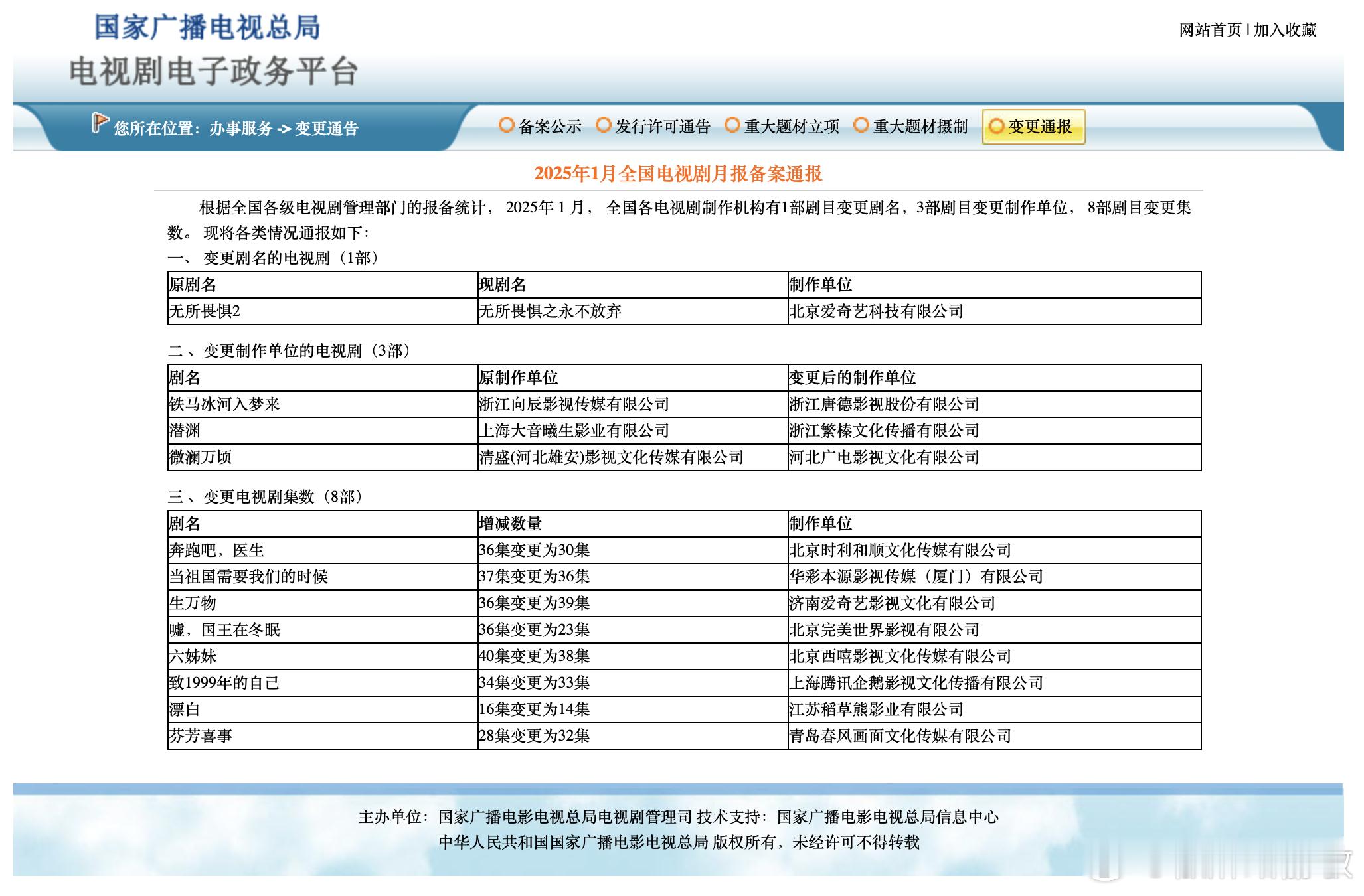The height and width of the screenshot is (896, 1364).
Task: Select the drama name 微澜万顷
Action: pos(200,457)
